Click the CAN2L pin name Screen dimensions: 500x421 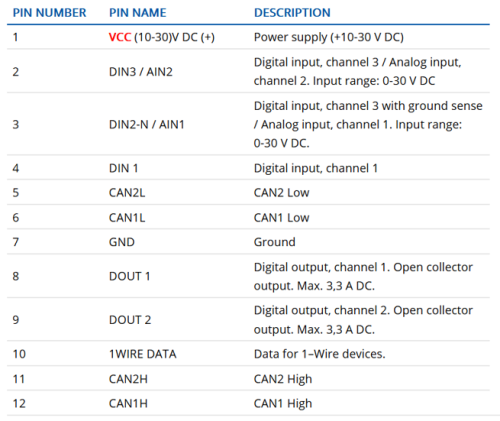(x=127, y=193)
